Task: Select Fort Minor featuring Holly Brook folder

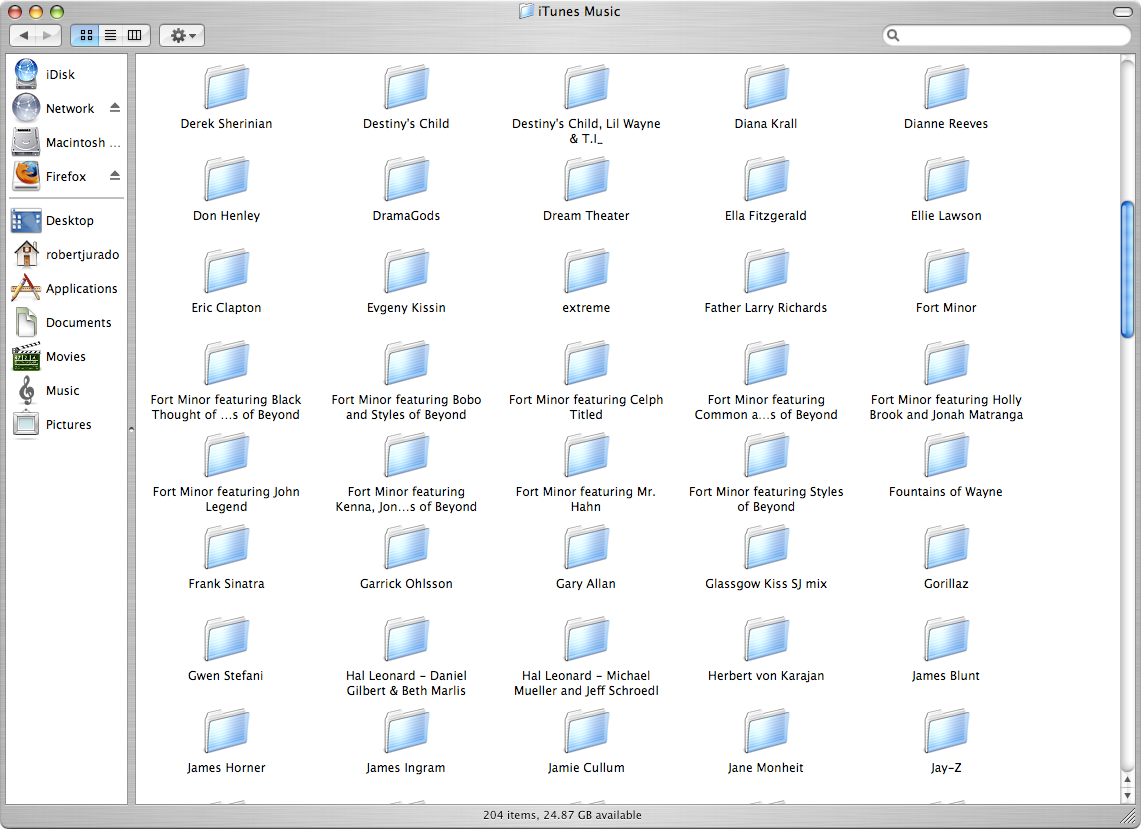Action: (946, 381)
